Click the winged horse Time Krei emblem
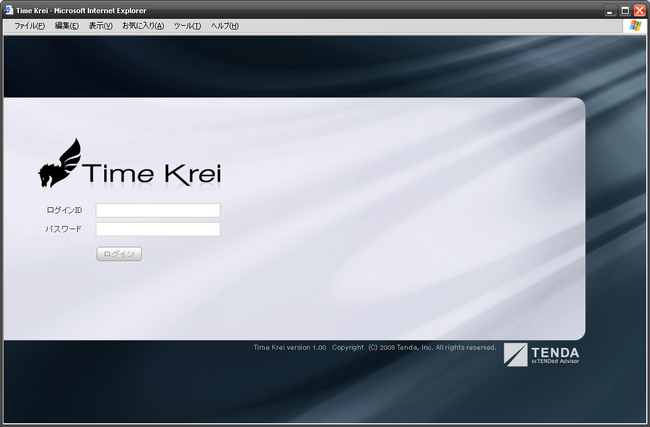The image size is (650, 427). coord(60,163)
